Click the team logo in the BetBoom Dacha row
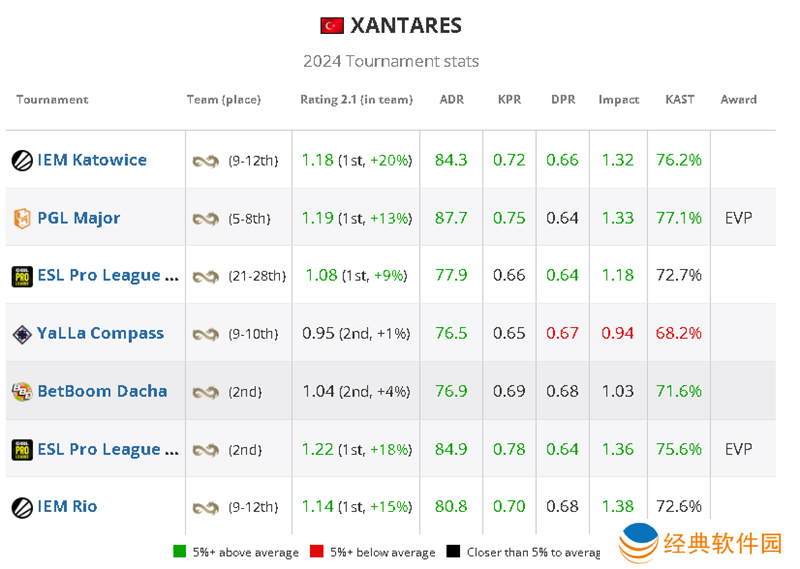The image size is (800, 569). [205, 392]
